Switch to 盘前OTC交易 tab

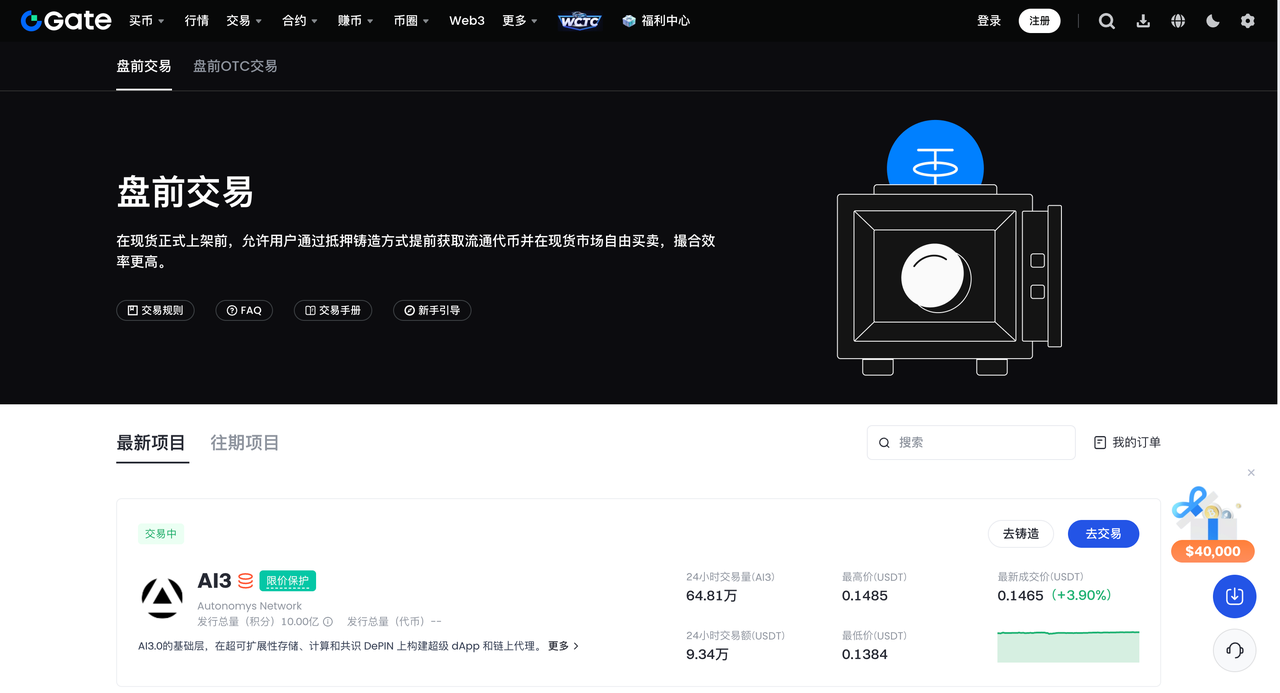235,66
